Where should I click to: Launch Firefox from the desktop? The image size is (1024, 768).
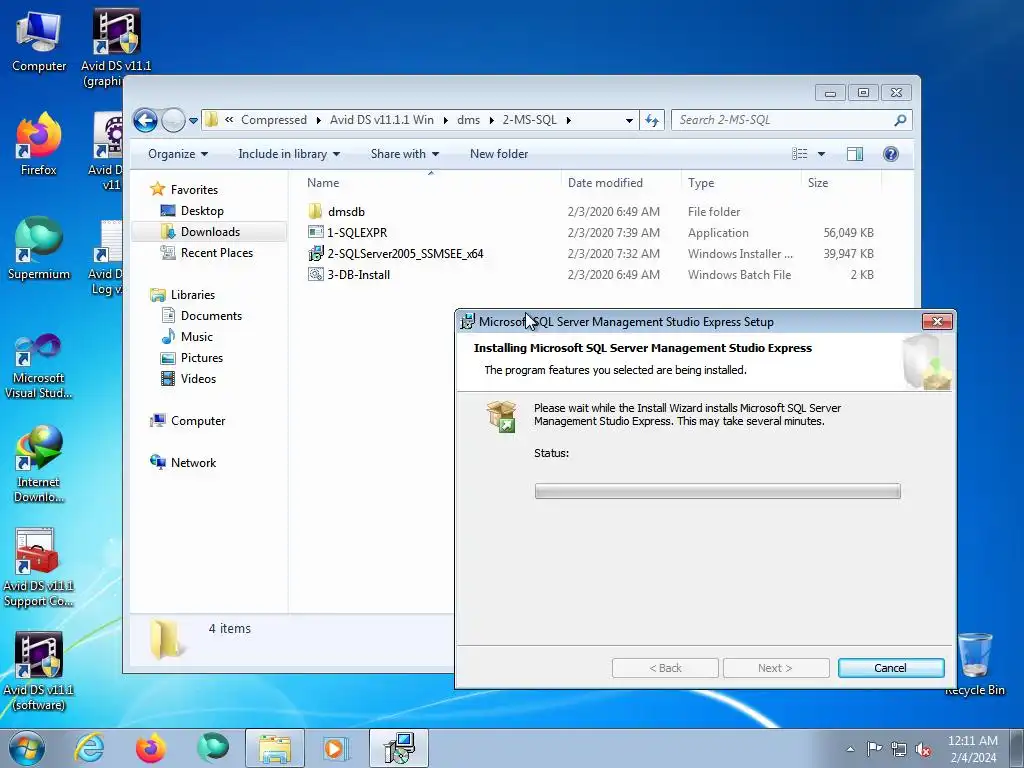39,144
